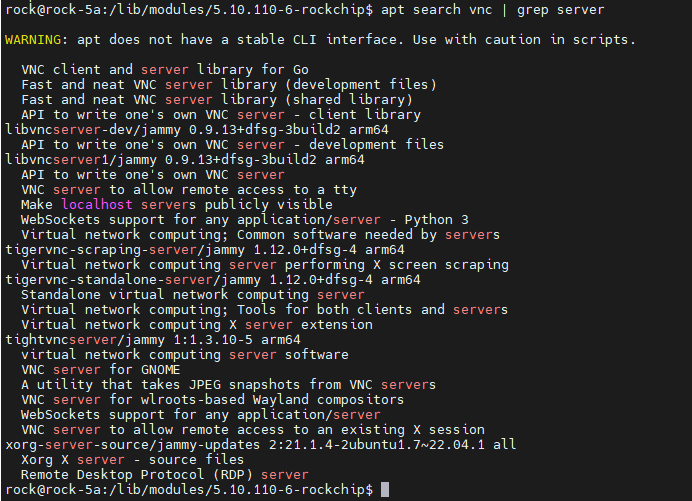Click the tigervnc-standalone-server/jammy package line
This screenshot has height=501, width=692.
(x=213, y=280)
